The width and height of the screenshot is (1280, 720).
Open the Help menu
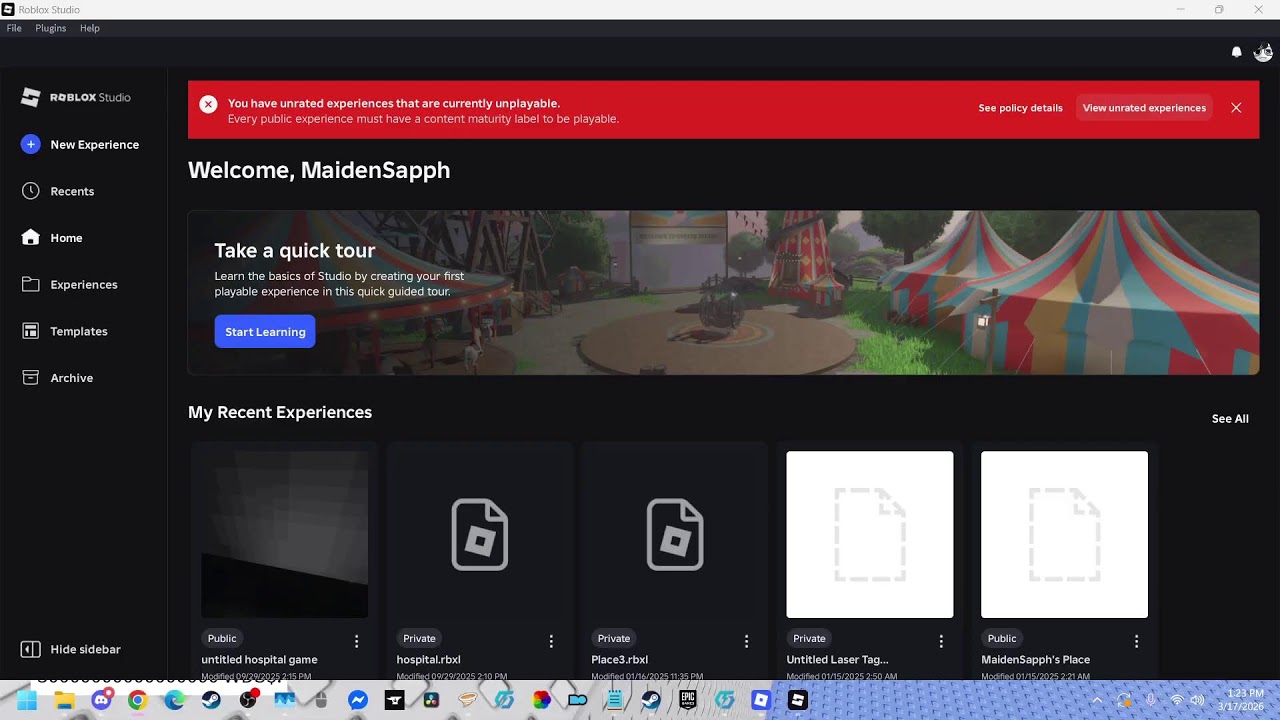pyautogui.click(x=90, y=28)
